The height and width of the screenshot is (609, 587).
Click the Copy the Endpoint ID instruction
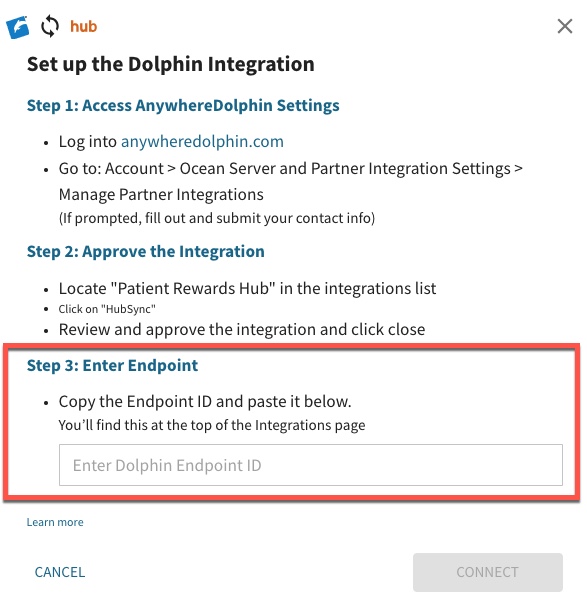205,402
